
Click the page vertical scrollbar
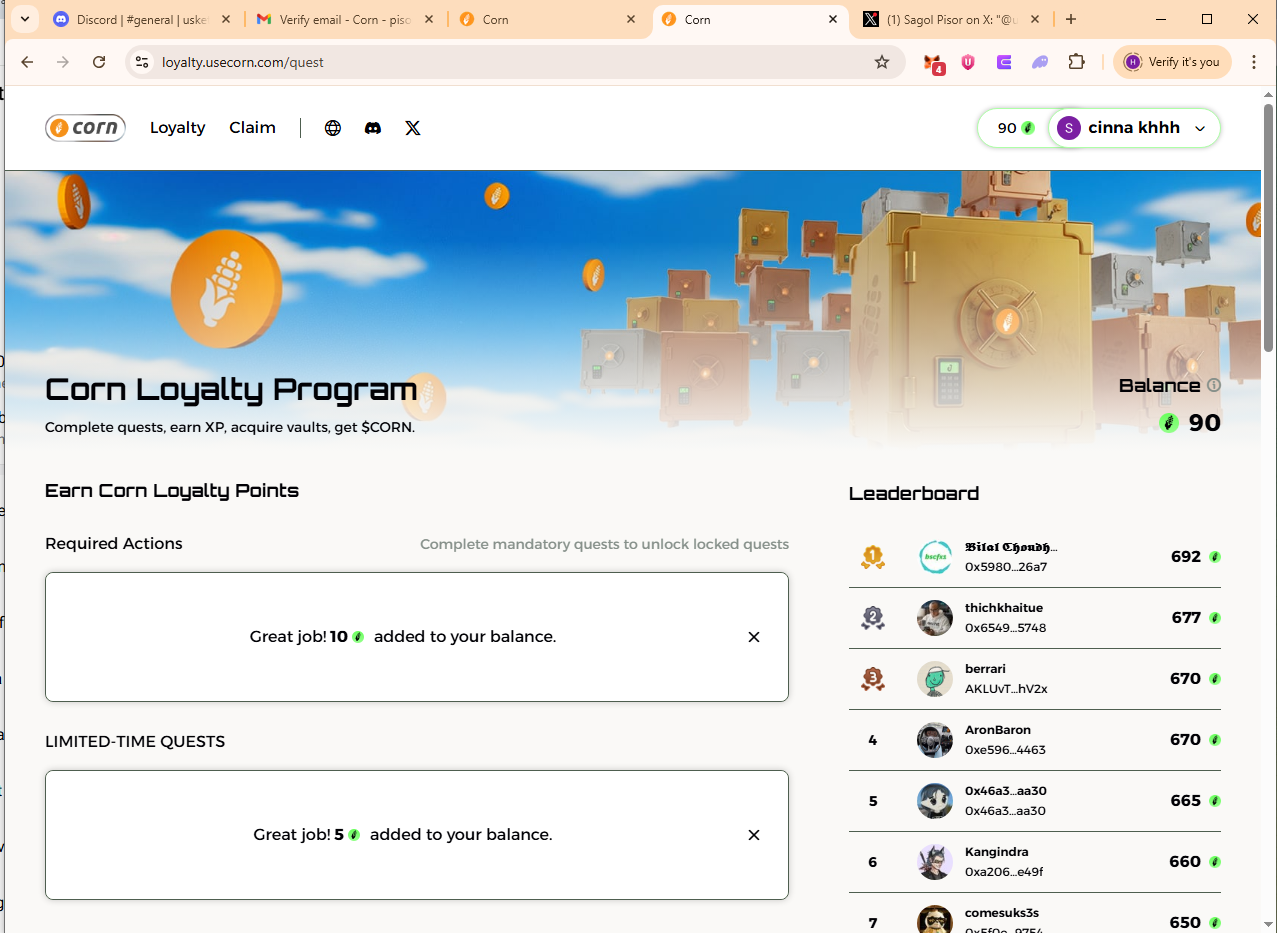click(x=1268, y=226)
